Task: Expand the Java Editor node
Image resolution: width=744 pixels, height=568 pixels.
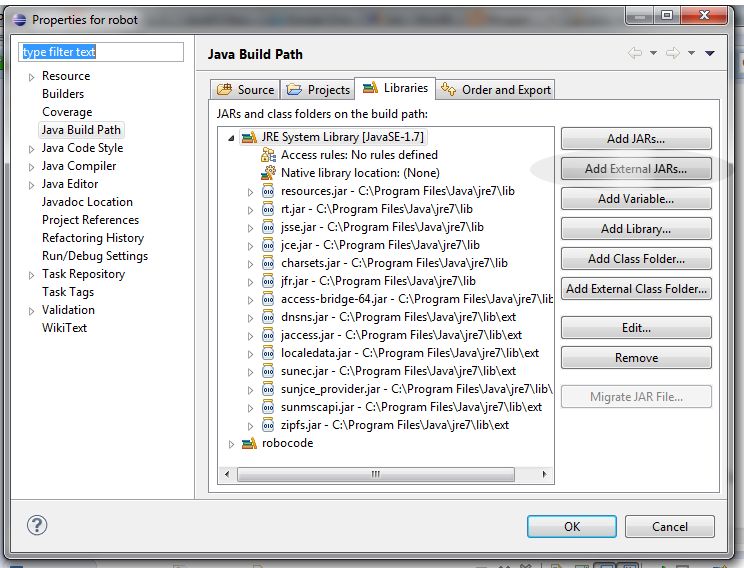Action: tap(31, 185)
